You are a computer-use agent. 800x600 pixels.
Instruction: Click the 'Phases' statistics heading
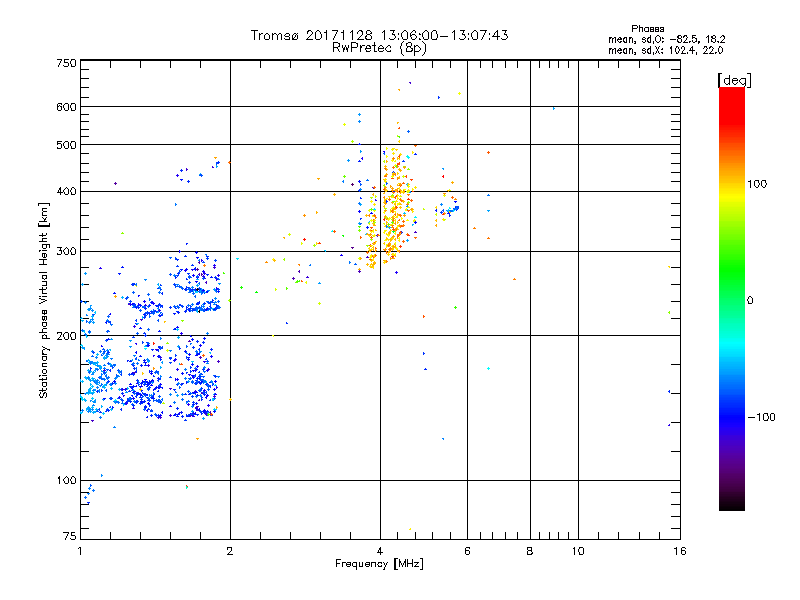[x=647, y=29]
